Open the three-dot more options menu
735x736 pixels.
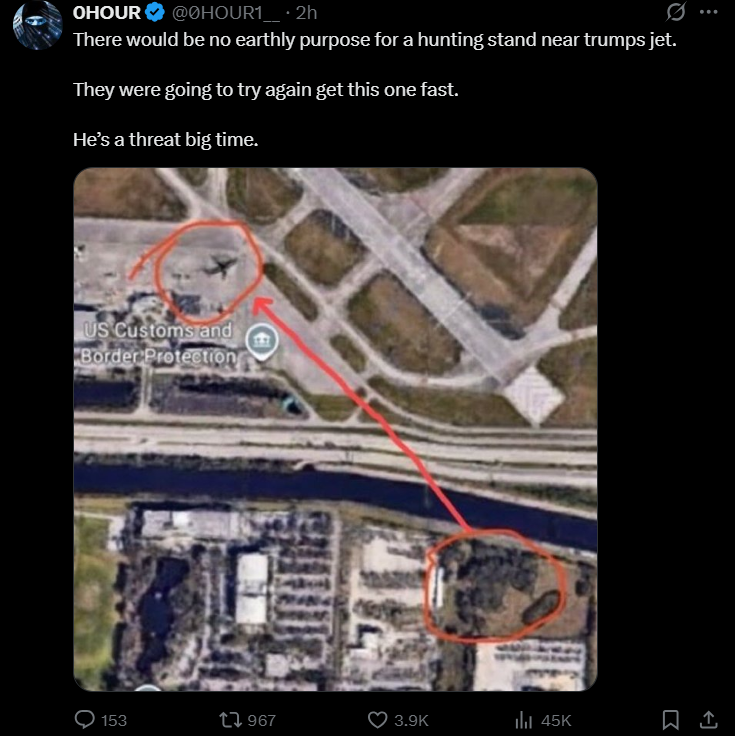(x=708, y=12)
